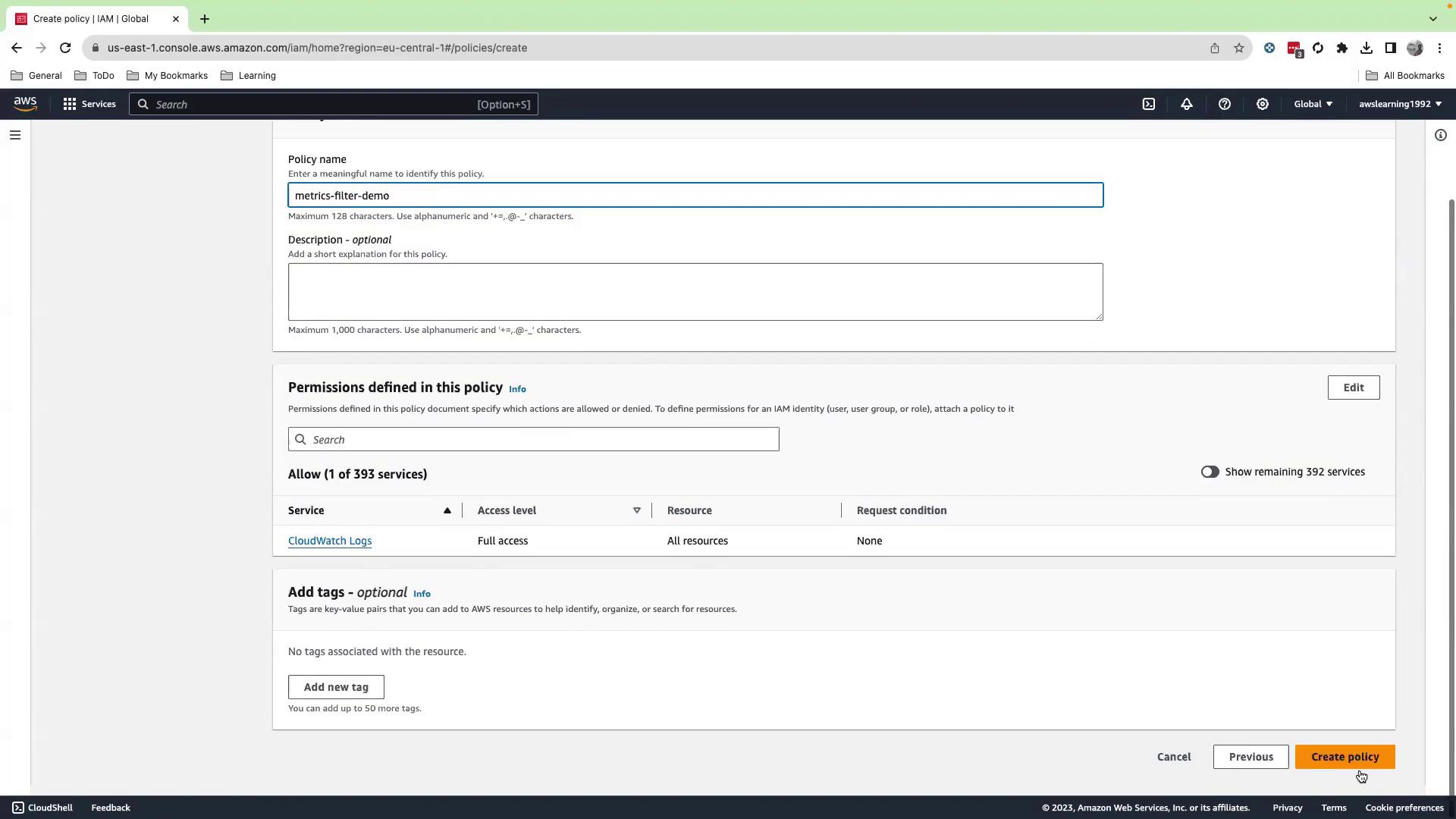Bookmark this page with the star icon
Viewport: 1456px width, 819px height.
tap(1239, 48)
